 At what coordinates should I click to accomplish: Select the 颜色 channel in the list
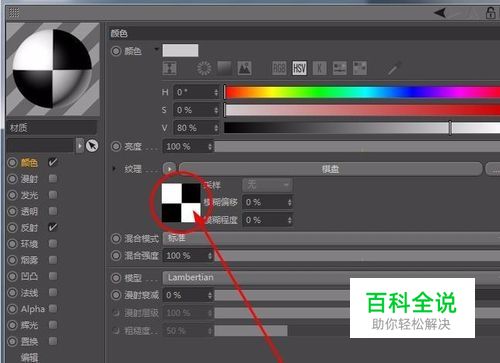29,163
